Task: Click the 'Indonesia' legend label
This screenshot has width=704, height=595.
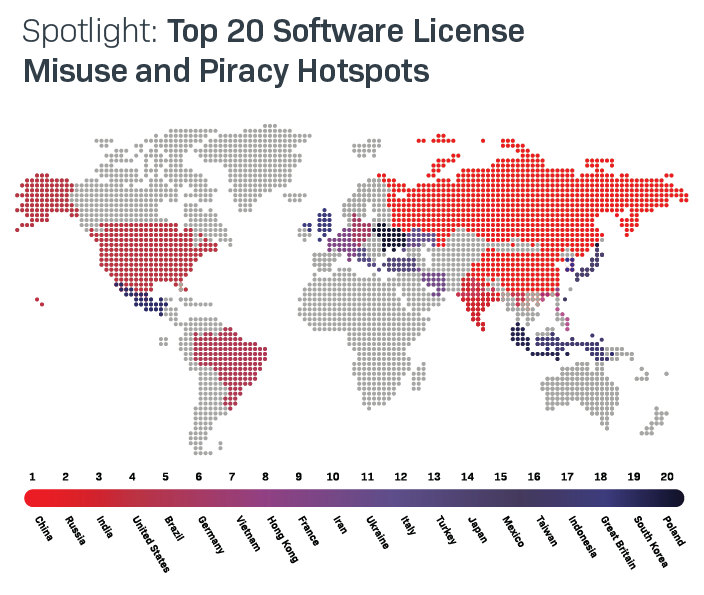Action: coord(583,537)
